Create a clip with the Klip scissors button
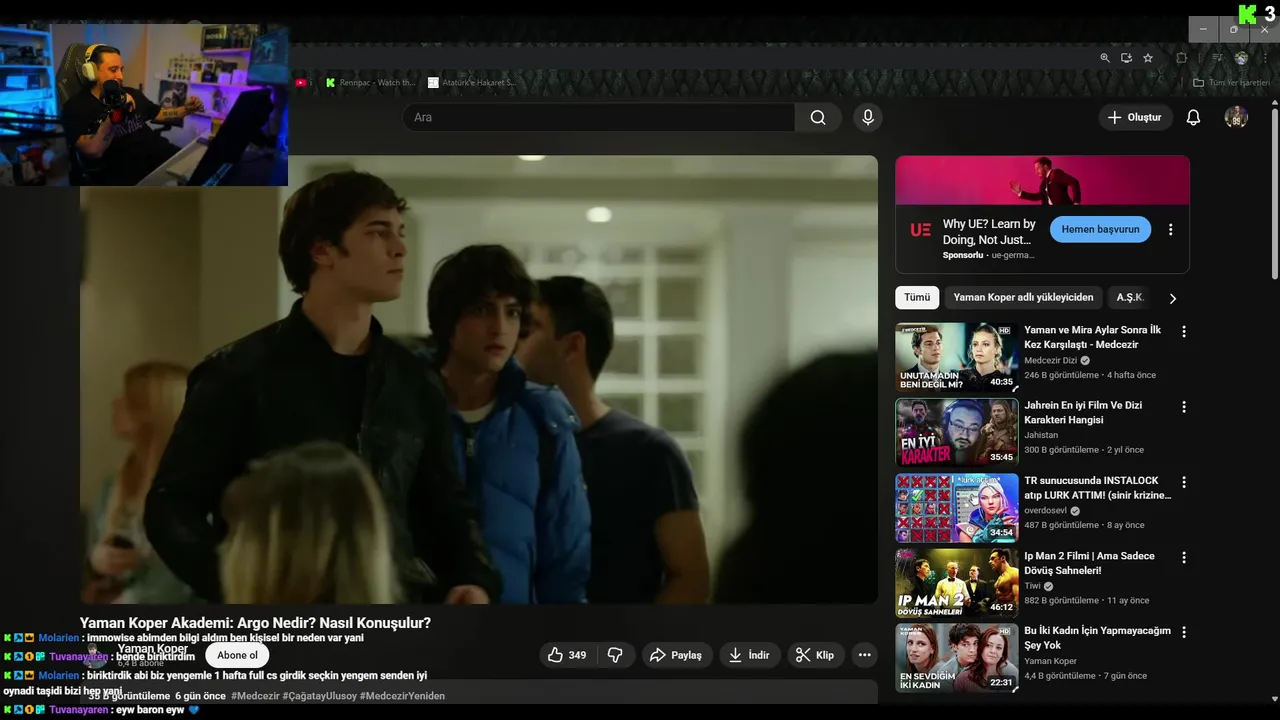 815,655
